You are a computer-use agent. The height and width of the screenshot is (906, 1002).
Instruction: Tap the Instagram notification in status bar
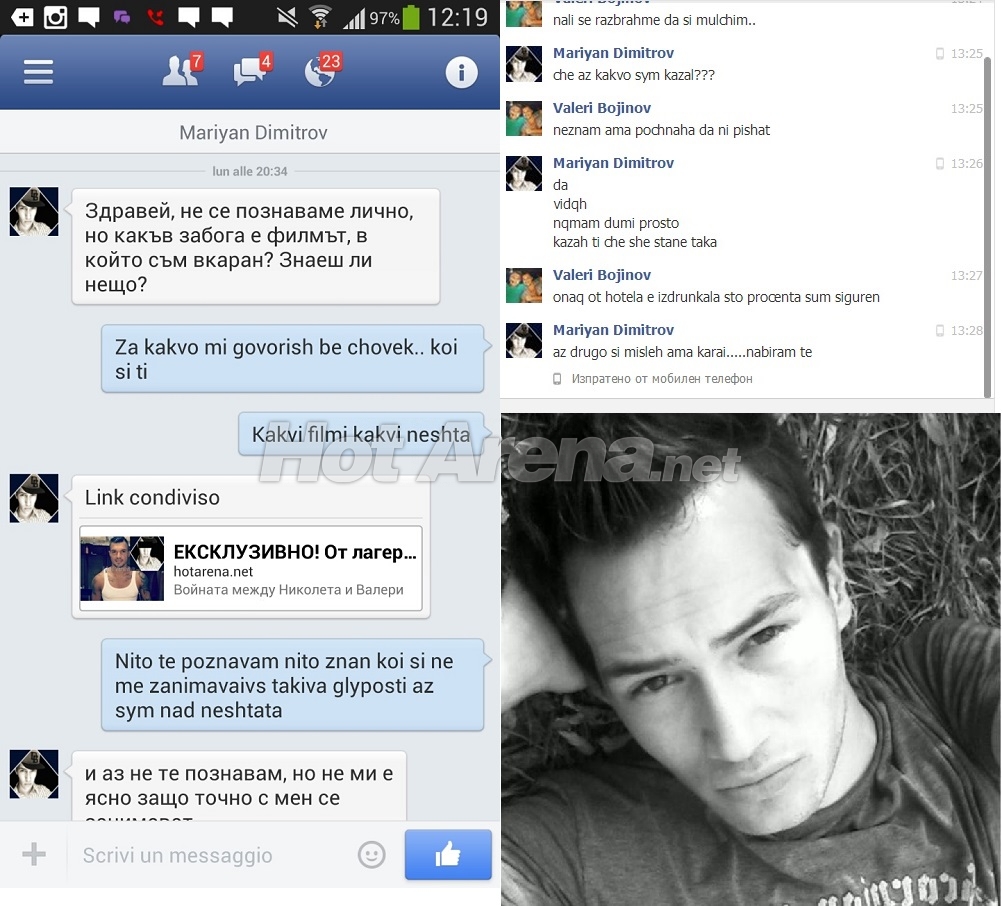click(56, 17)
